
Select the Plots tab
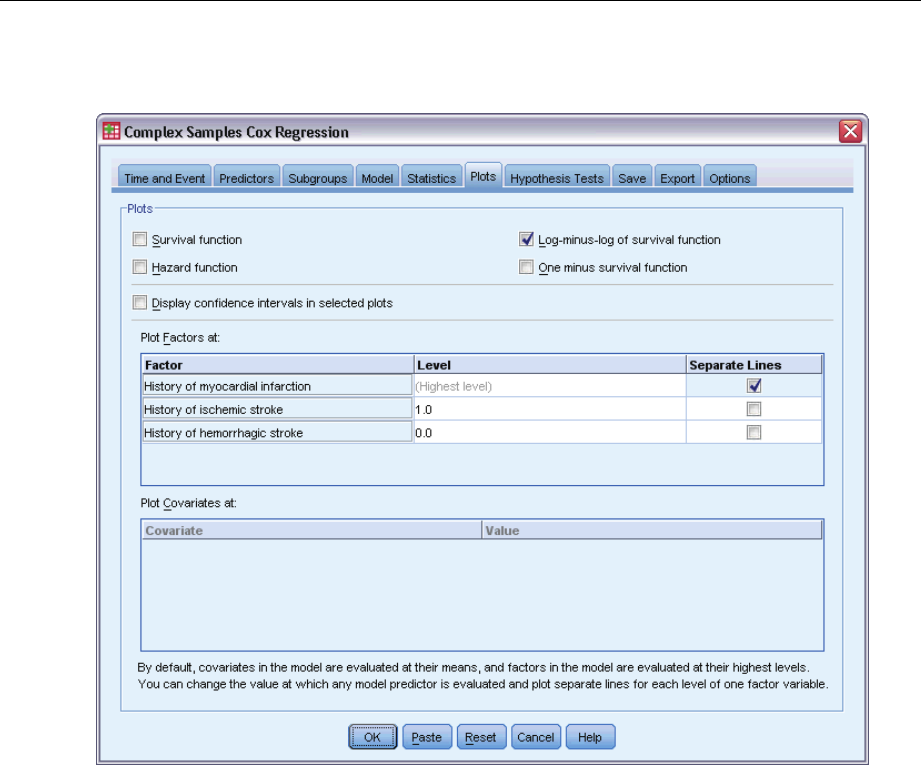(x=483, y=176)
